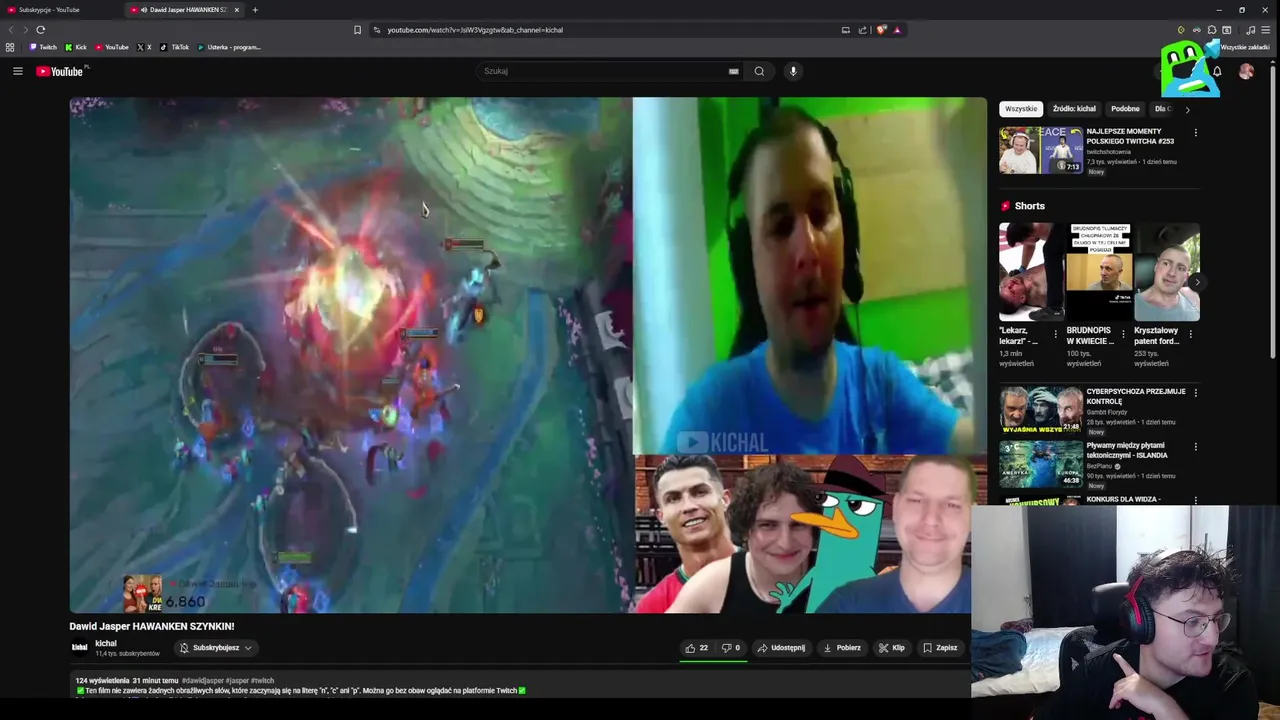The image size is (1280, 720).
Task: Open the Brudnopis w kwiecie short
Action: 1099,272
